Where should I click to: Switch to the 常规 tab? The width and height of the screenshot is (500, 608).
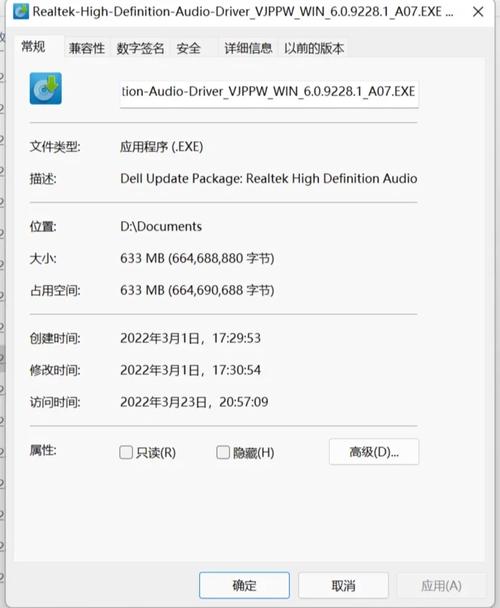pos(33,47)
